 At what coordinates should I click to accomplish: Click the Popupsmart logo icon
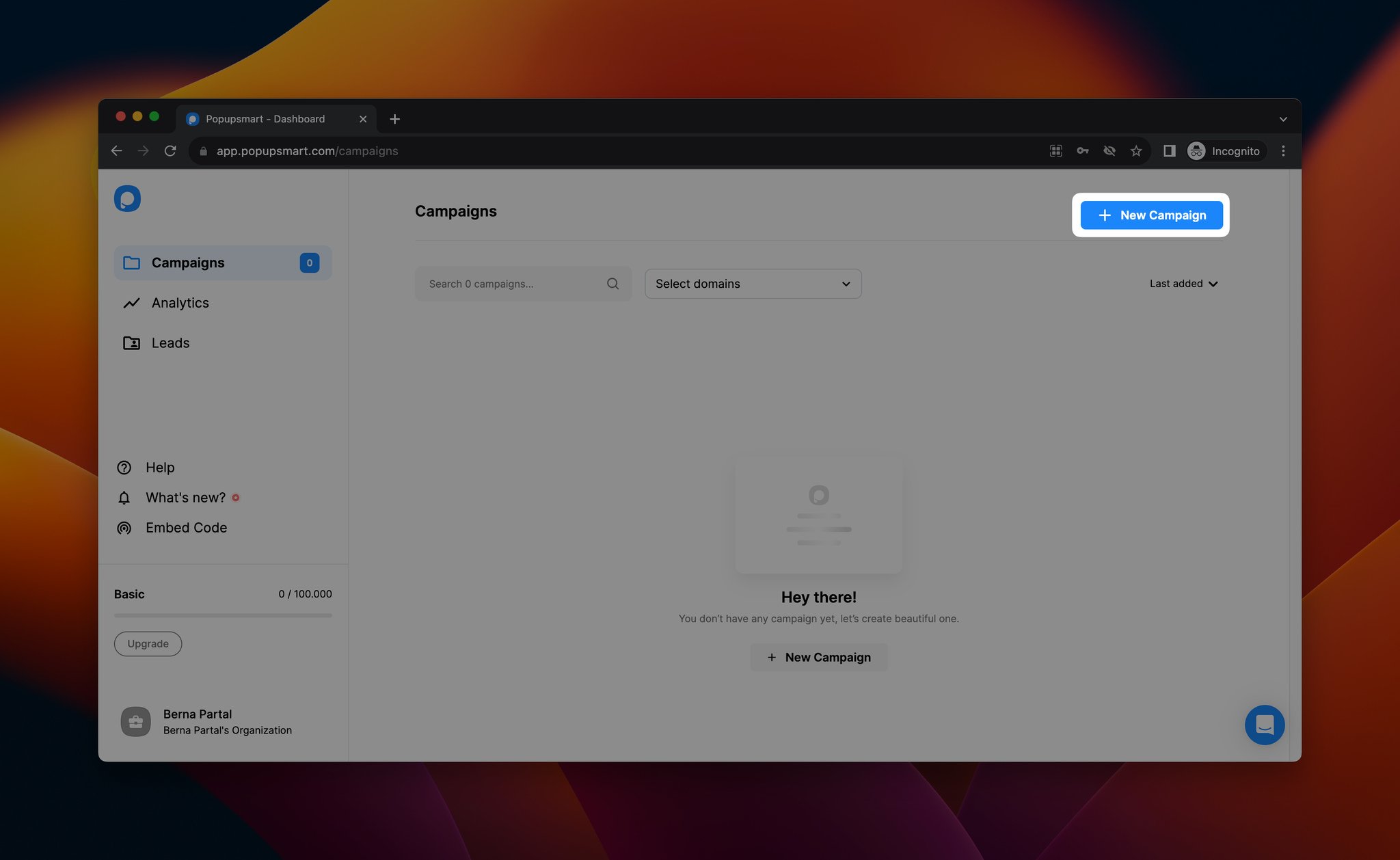127,197
